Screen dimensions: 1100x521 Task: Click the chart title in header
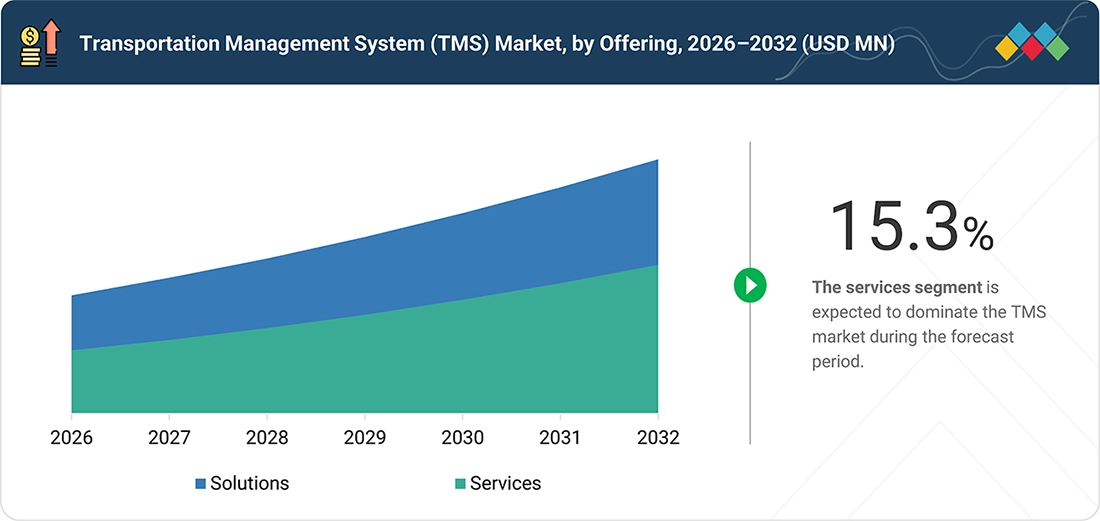pyautogui.click(x=487, y=43)
